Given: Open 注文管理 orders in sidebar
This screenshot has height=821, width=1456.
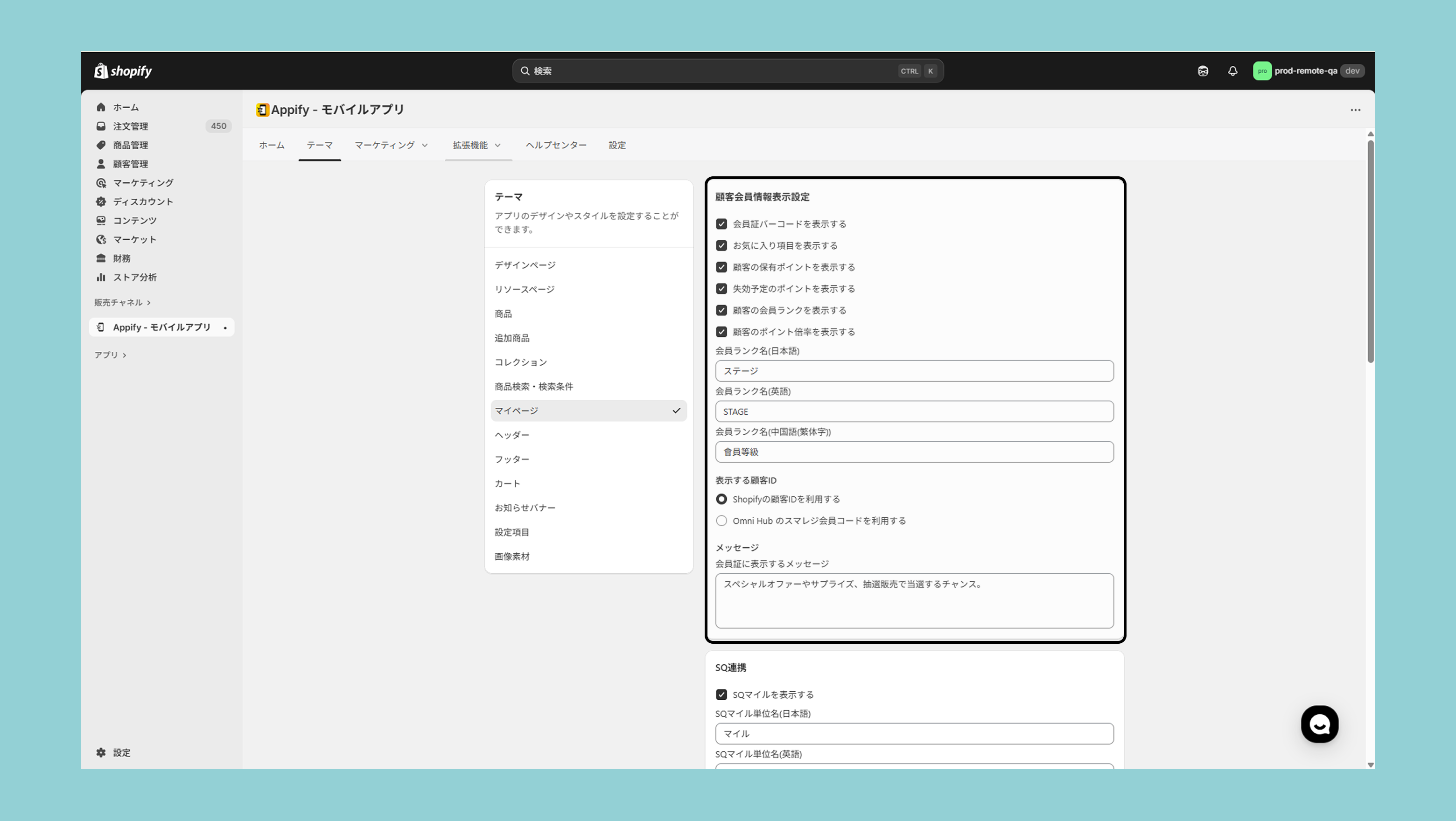Looking at the screenshot, I should click(x=131, y=126).
